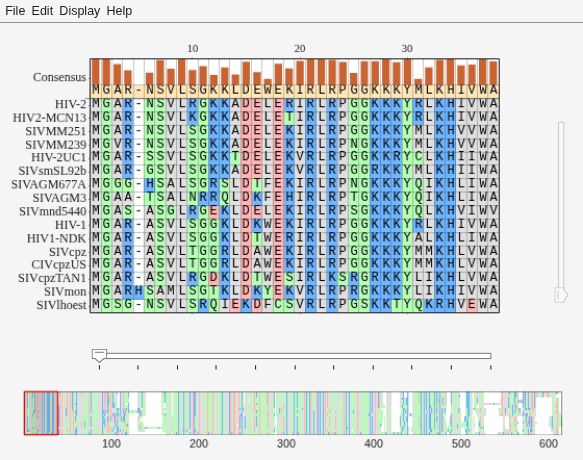Click the overview alignment near position 400
The image size is (583, 460).
pyautogui.click(x=374, y=413)
